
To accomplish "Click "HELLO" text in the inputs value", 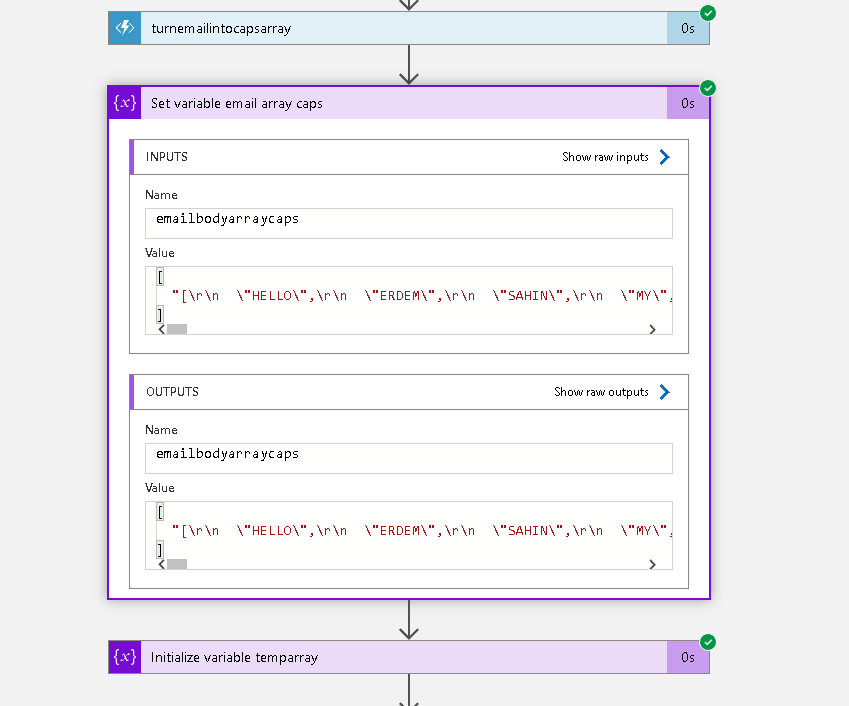I will click(272, 296).
